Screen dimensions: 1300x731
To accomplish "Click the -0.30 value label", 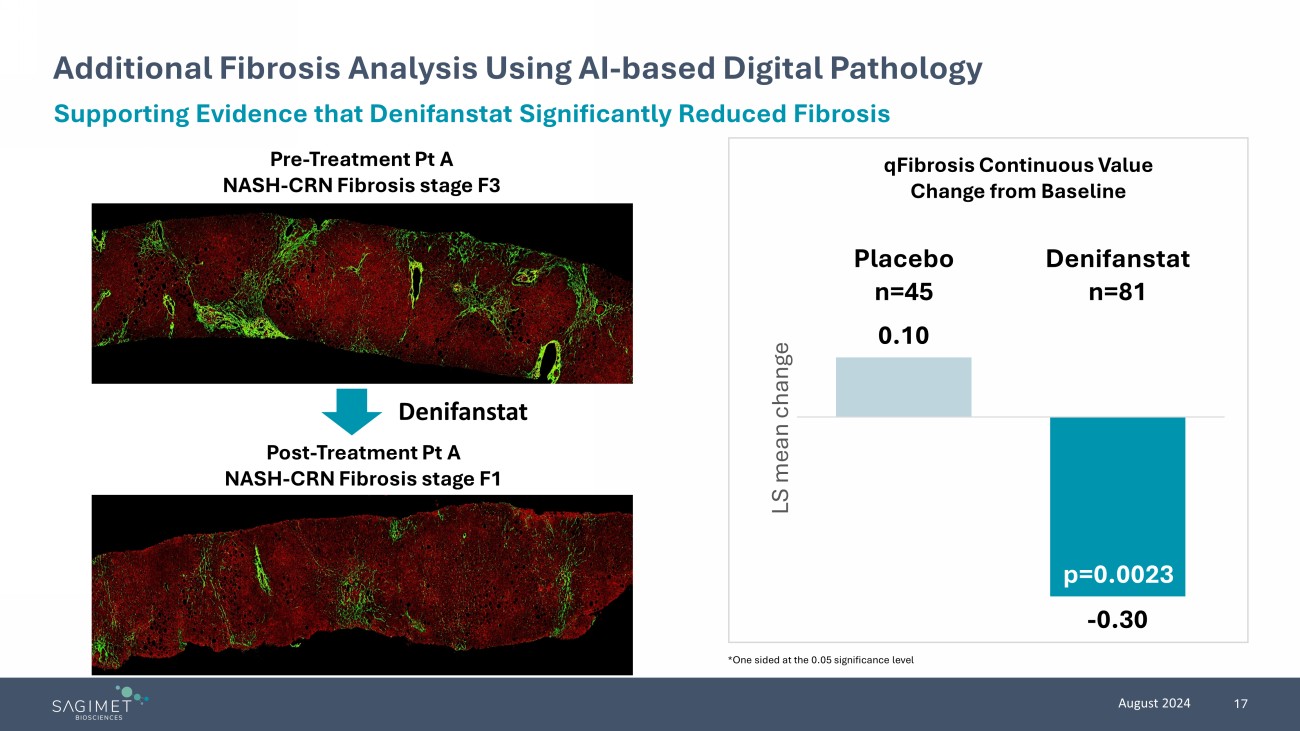I will click(1117, 620).
